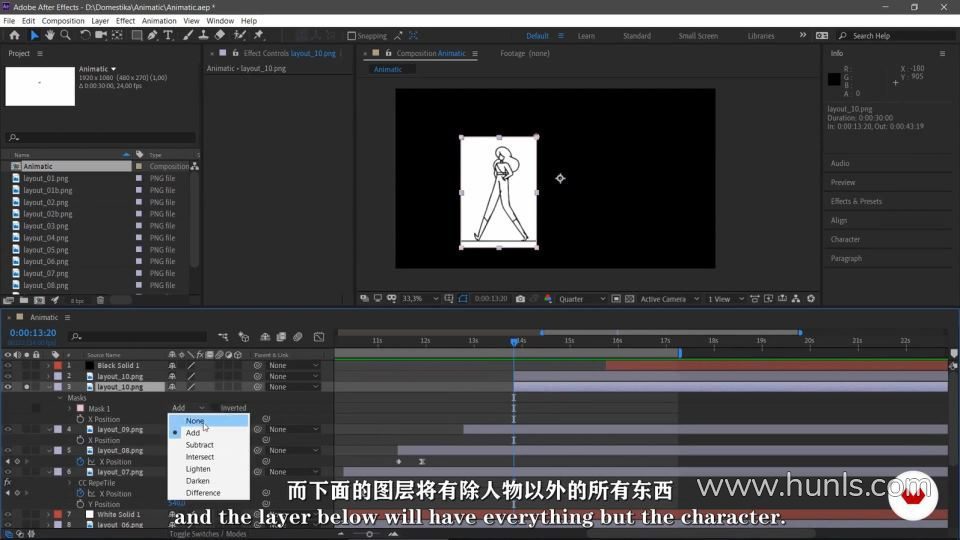Open the Active Camera dropdown
This screenshot has width=960, height=540.
[670, 299]
